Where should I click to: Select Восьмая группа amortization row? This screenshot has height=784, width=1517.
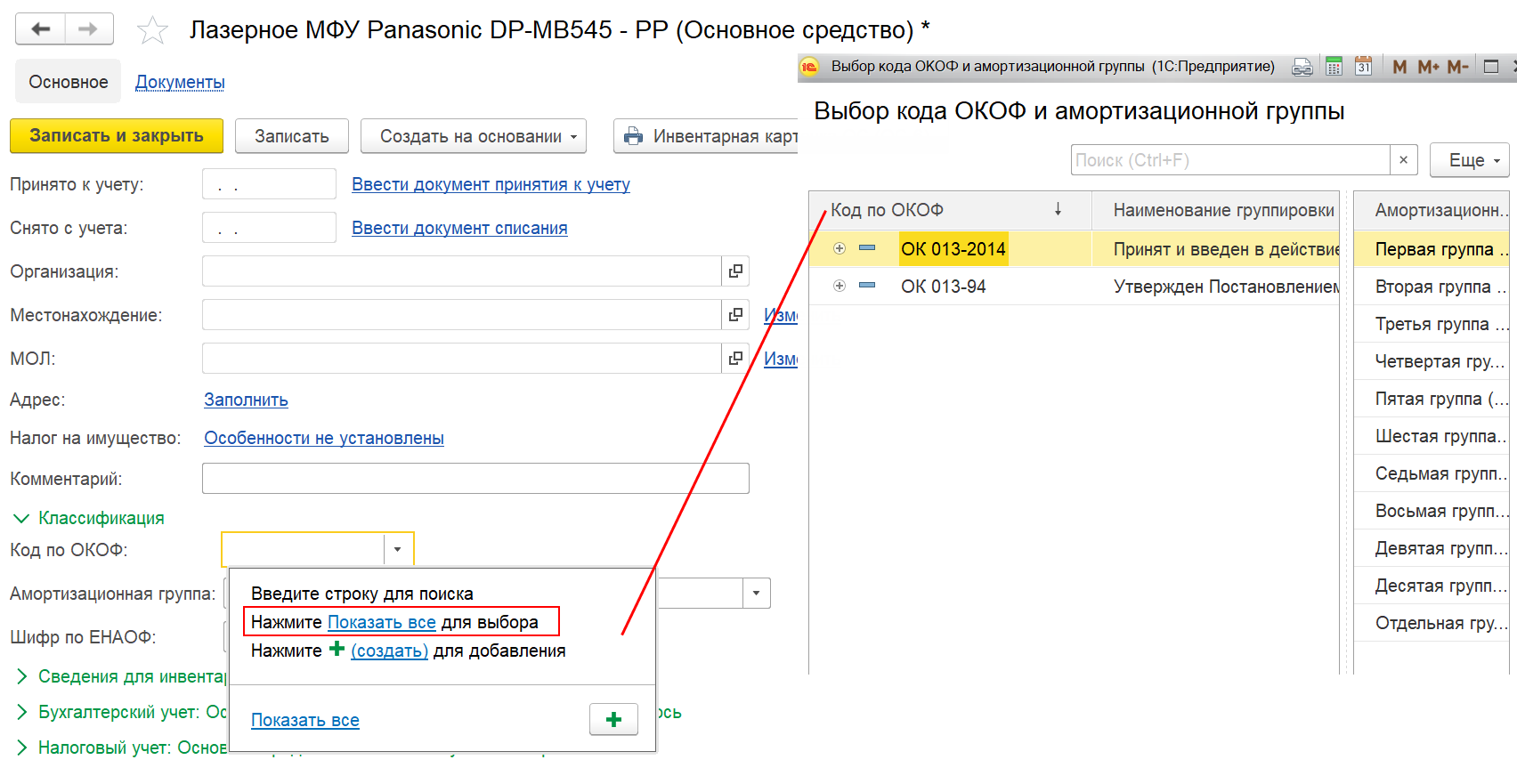click(x=1432, y=511)
